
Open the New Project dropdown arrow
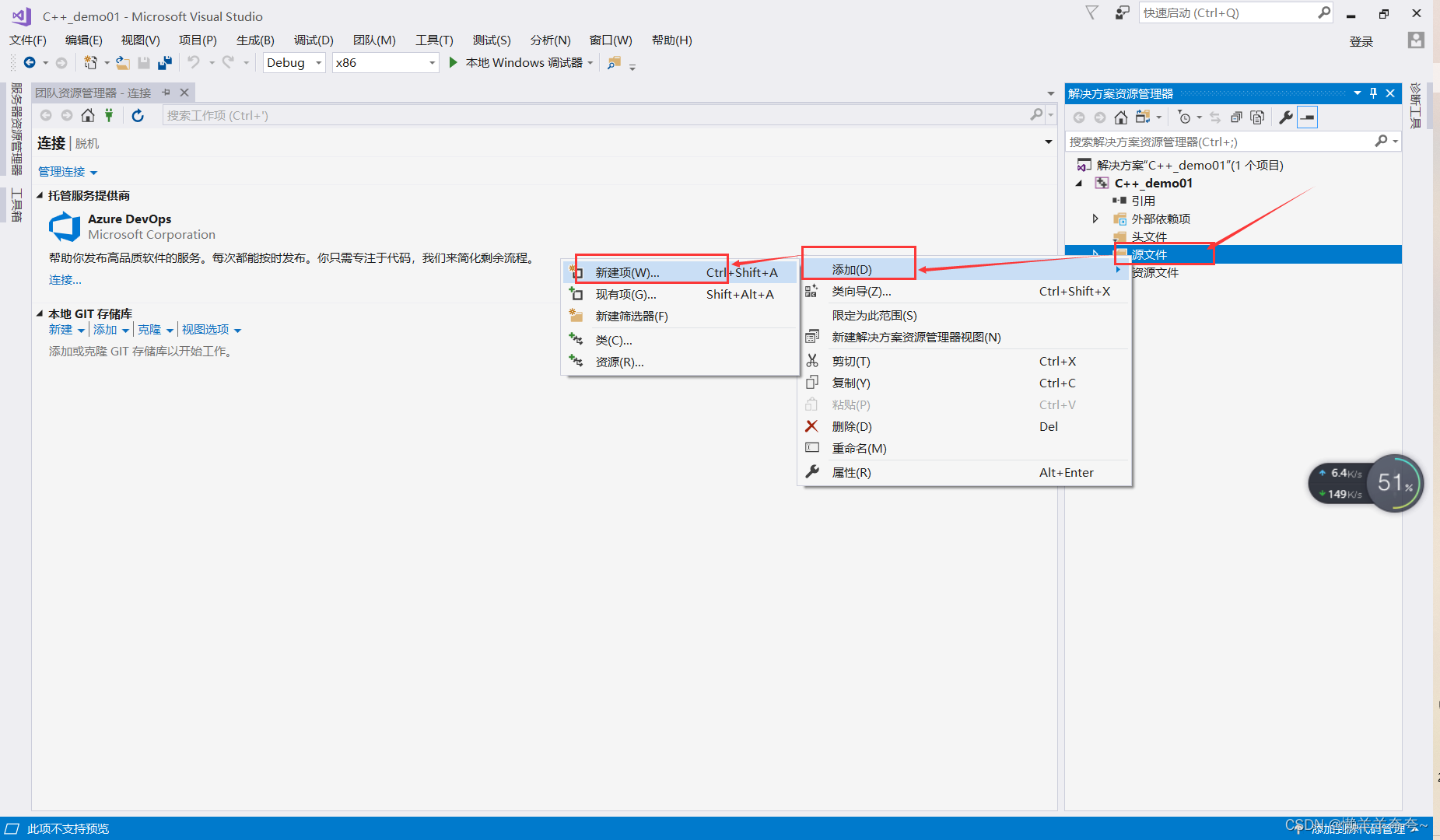pos(107,63)
